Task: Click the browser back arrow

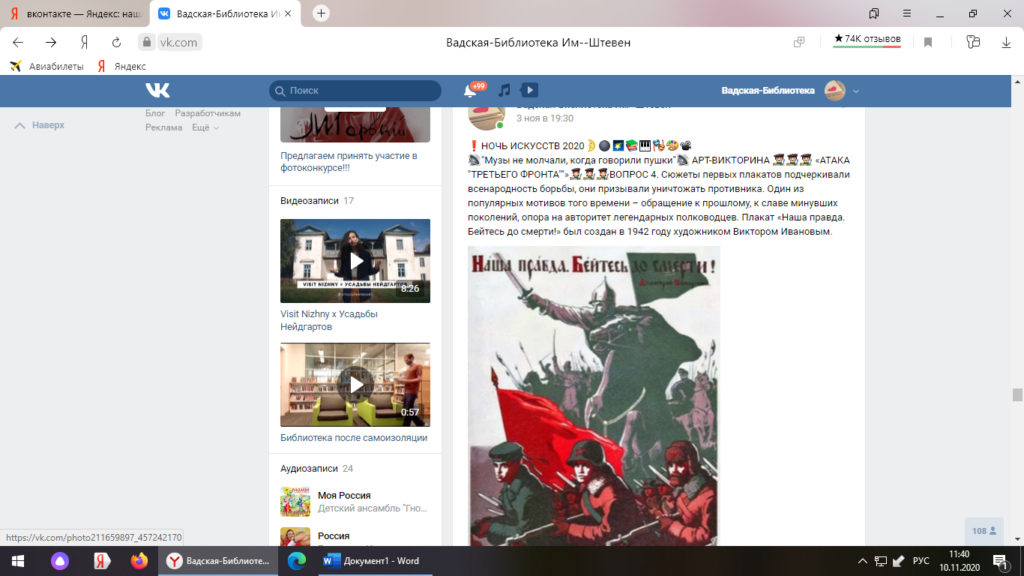Action: point(18,42)
